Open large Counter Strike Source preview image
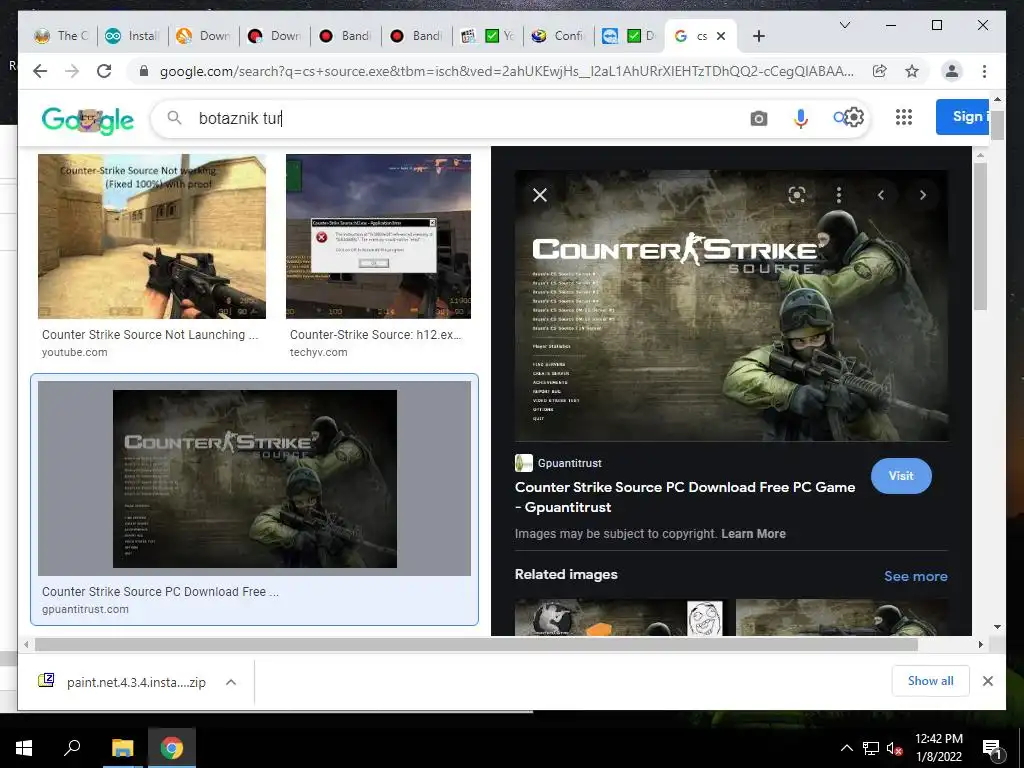This screenshot has width=1024, height=768. pyautogui.click(x=731, y=306)
